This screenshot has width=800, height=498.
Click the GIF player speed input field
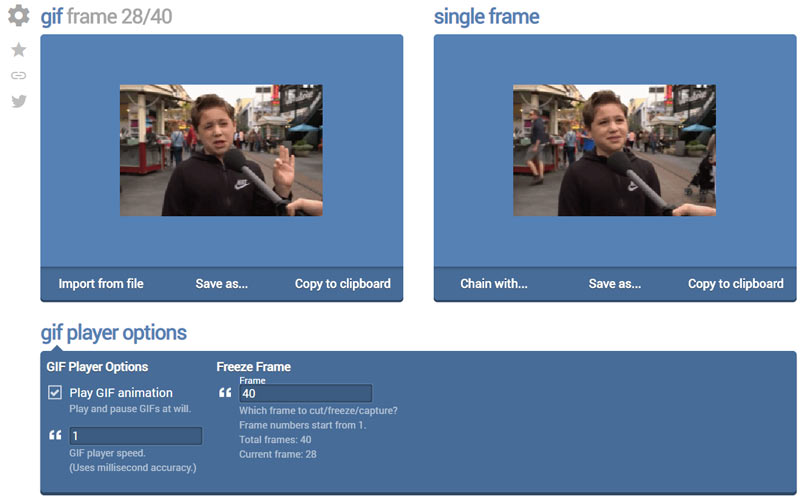coord(135,436)
